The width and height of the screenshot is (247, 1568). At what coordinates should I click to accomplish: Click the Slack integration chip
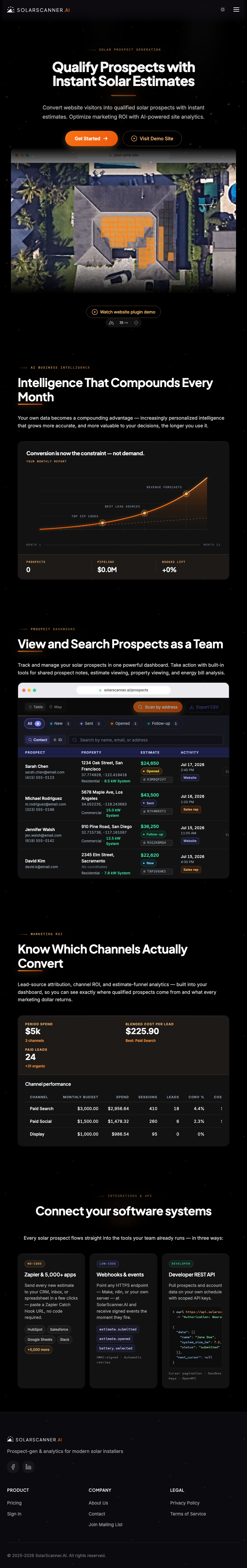[x=65, y=1339]
